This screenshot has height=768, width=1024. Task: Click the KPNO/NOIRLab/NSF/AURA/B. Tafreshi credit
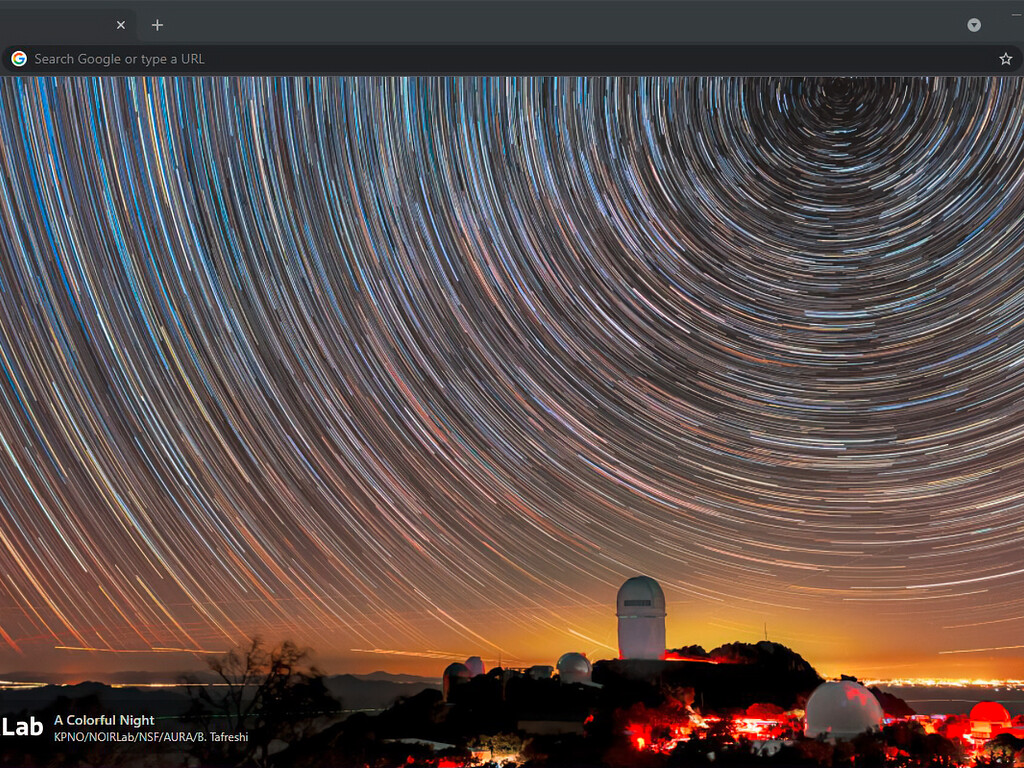point(151,737)
